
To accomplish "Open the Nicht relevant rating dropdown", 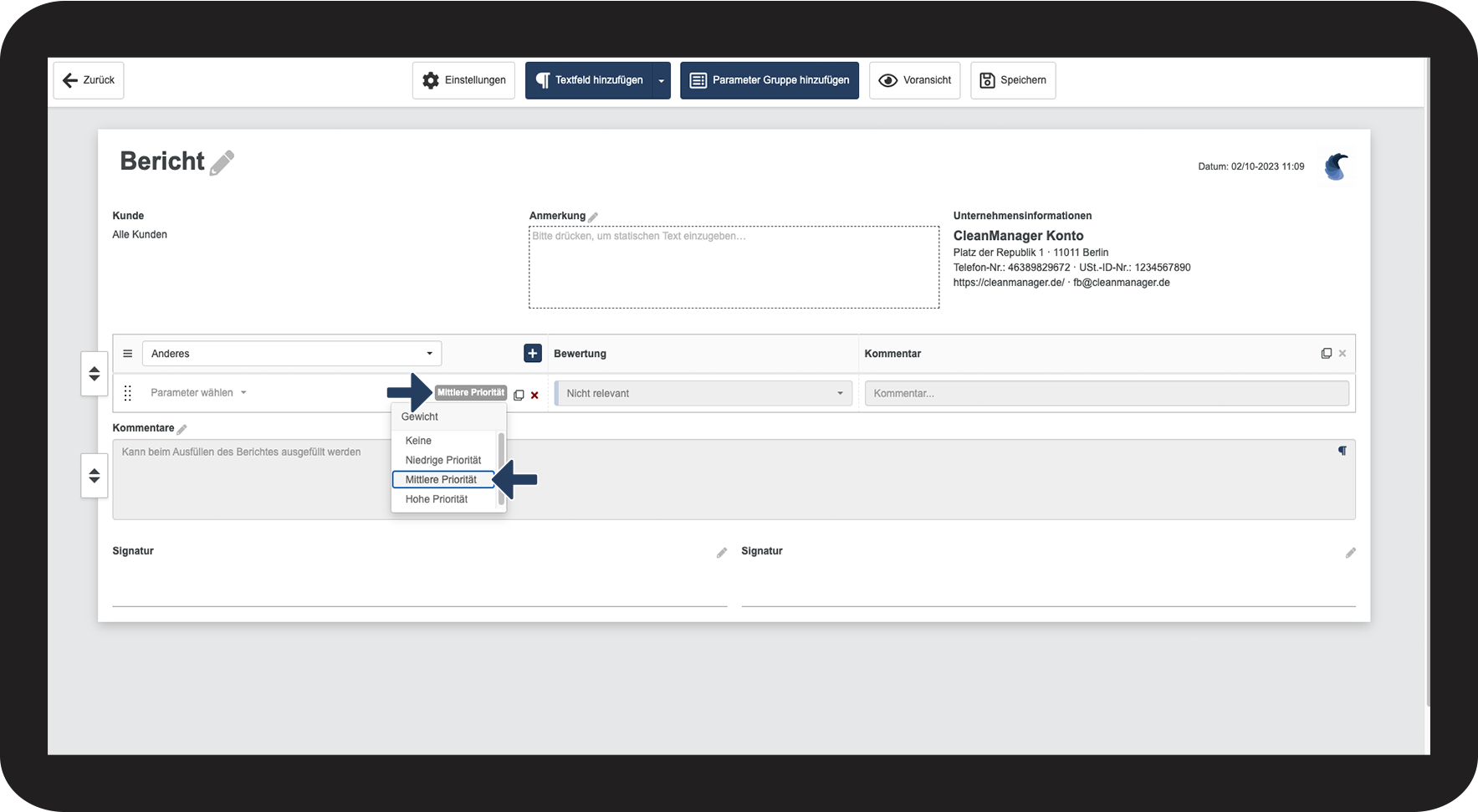I will coord(703,393).
